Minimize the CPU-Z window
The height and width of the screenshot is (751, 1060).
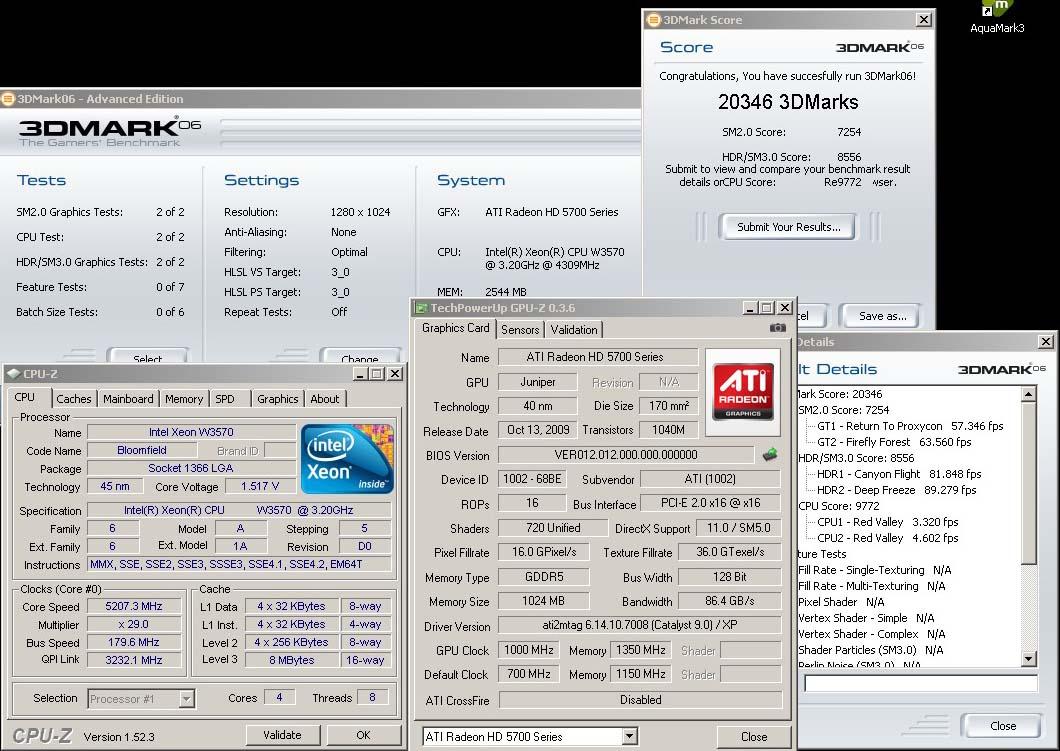pyautogui.click(x=360, y=374)
